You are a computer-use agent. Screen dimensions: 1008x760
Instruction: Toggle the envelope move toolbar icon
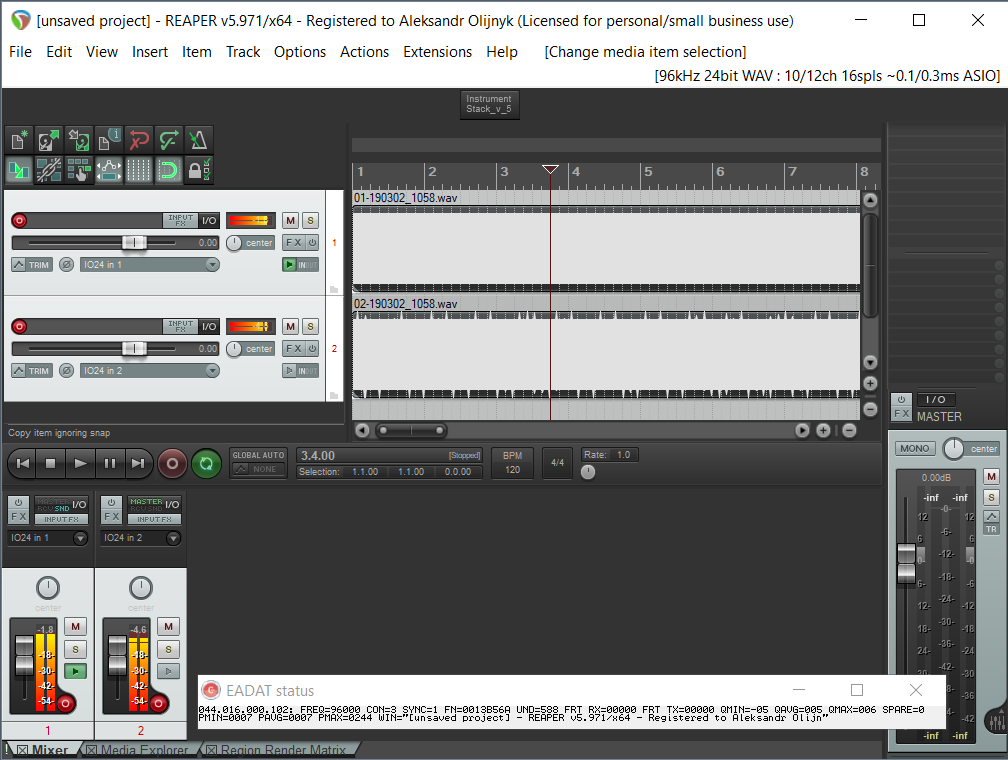pos(109,170)
